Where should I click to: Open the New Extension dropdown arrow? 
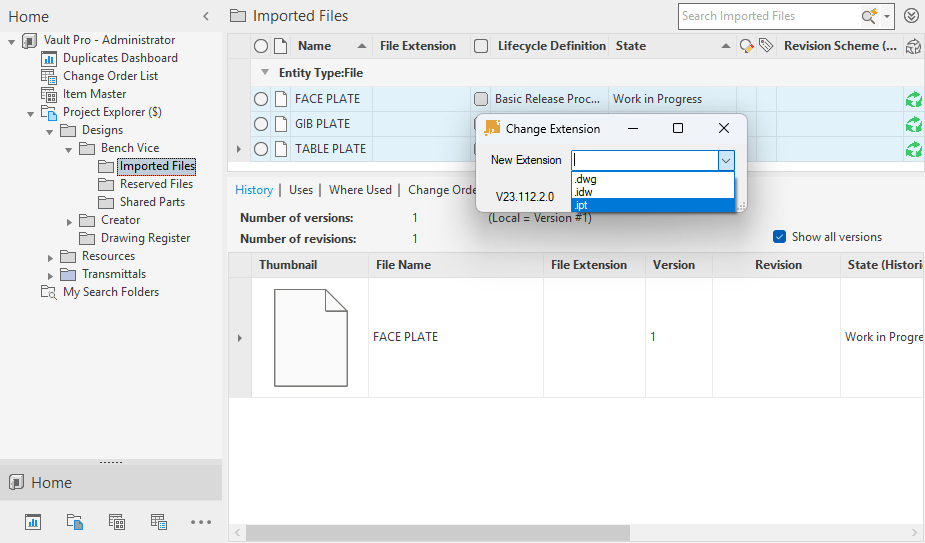click(726, 160)
